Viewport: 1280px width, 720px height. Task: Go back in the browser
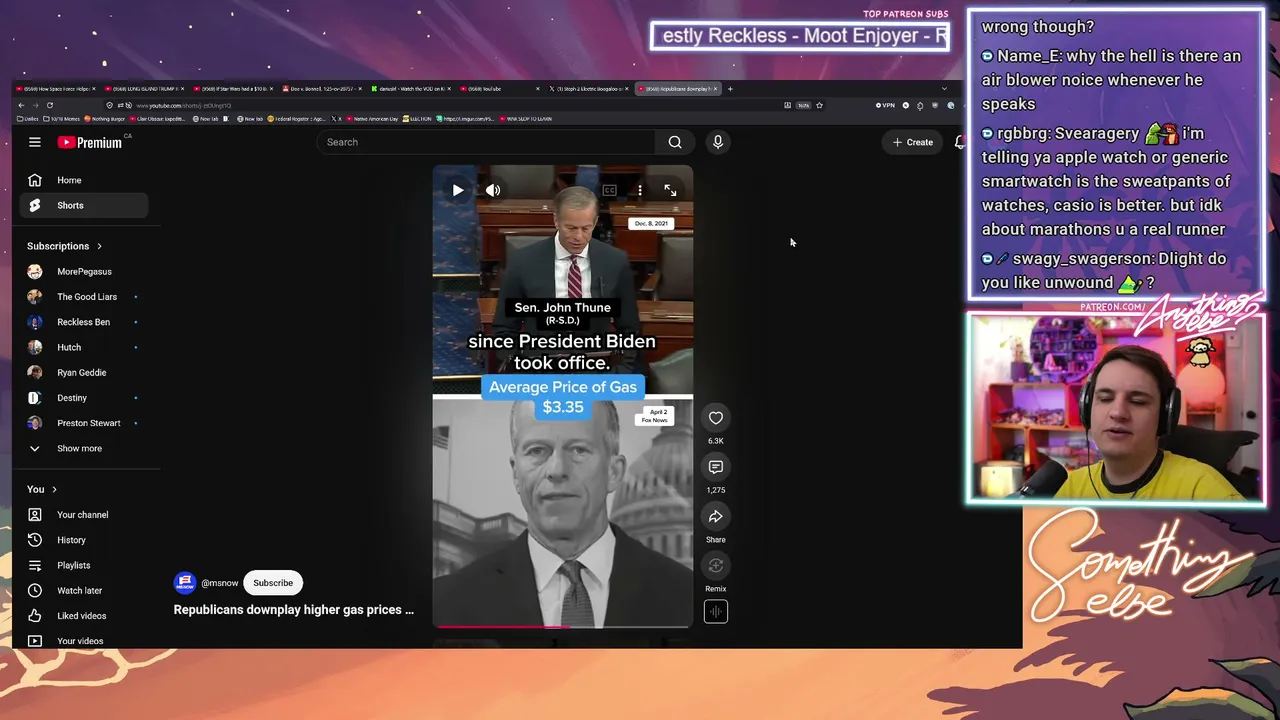[x=21, y=105]
